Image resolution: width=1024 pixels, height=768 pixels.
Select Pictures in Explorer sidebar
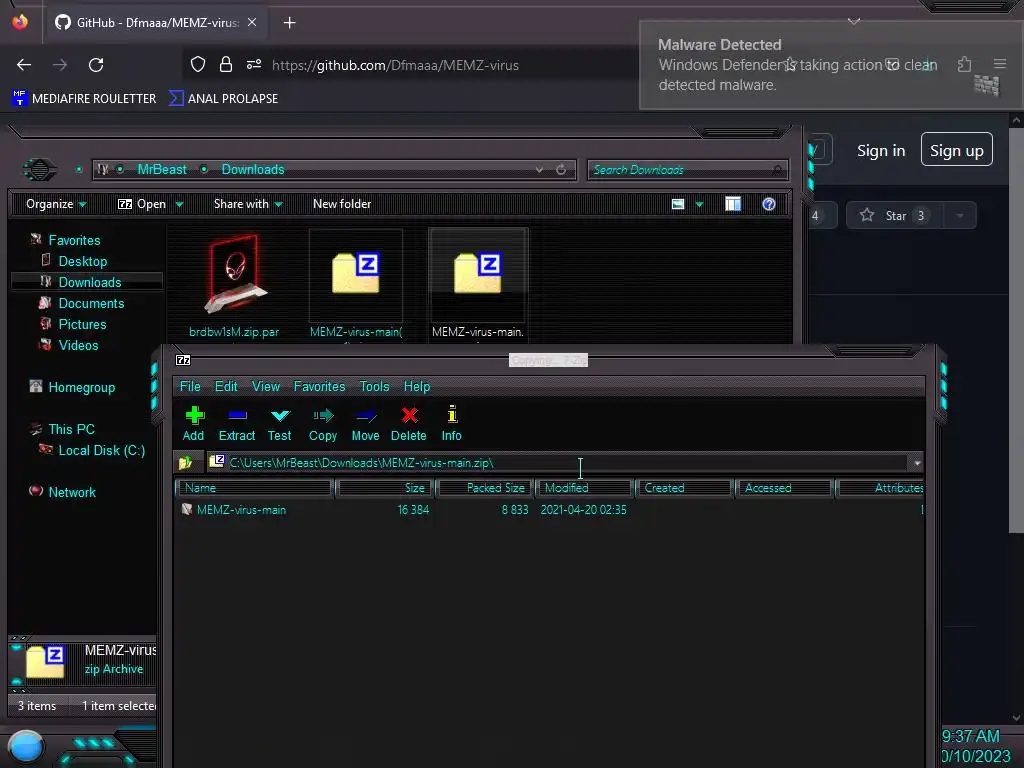pyautogui.click(x=82, y=325)
